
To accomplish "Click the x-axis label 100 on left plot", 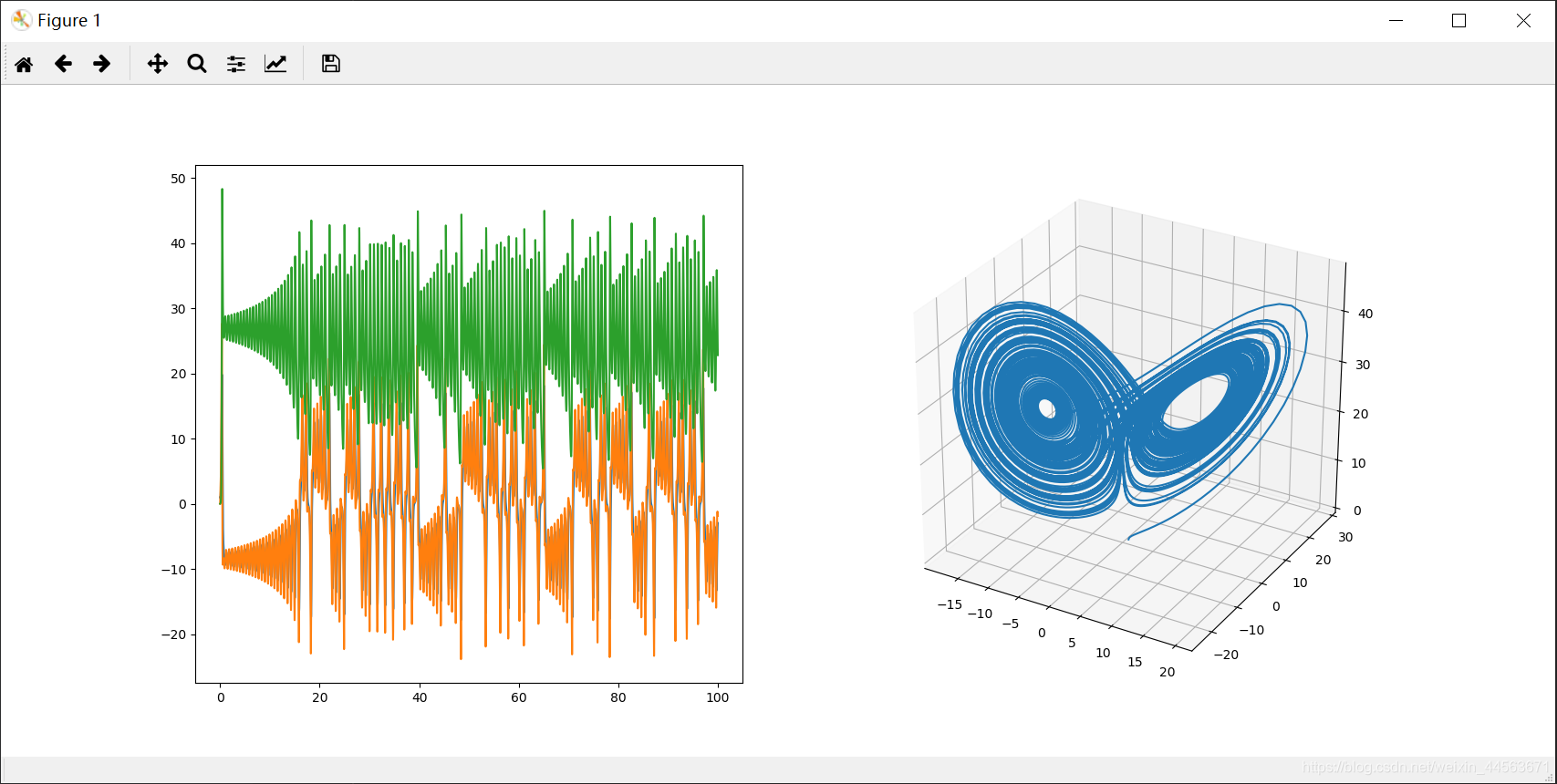I will coord(718,697).
